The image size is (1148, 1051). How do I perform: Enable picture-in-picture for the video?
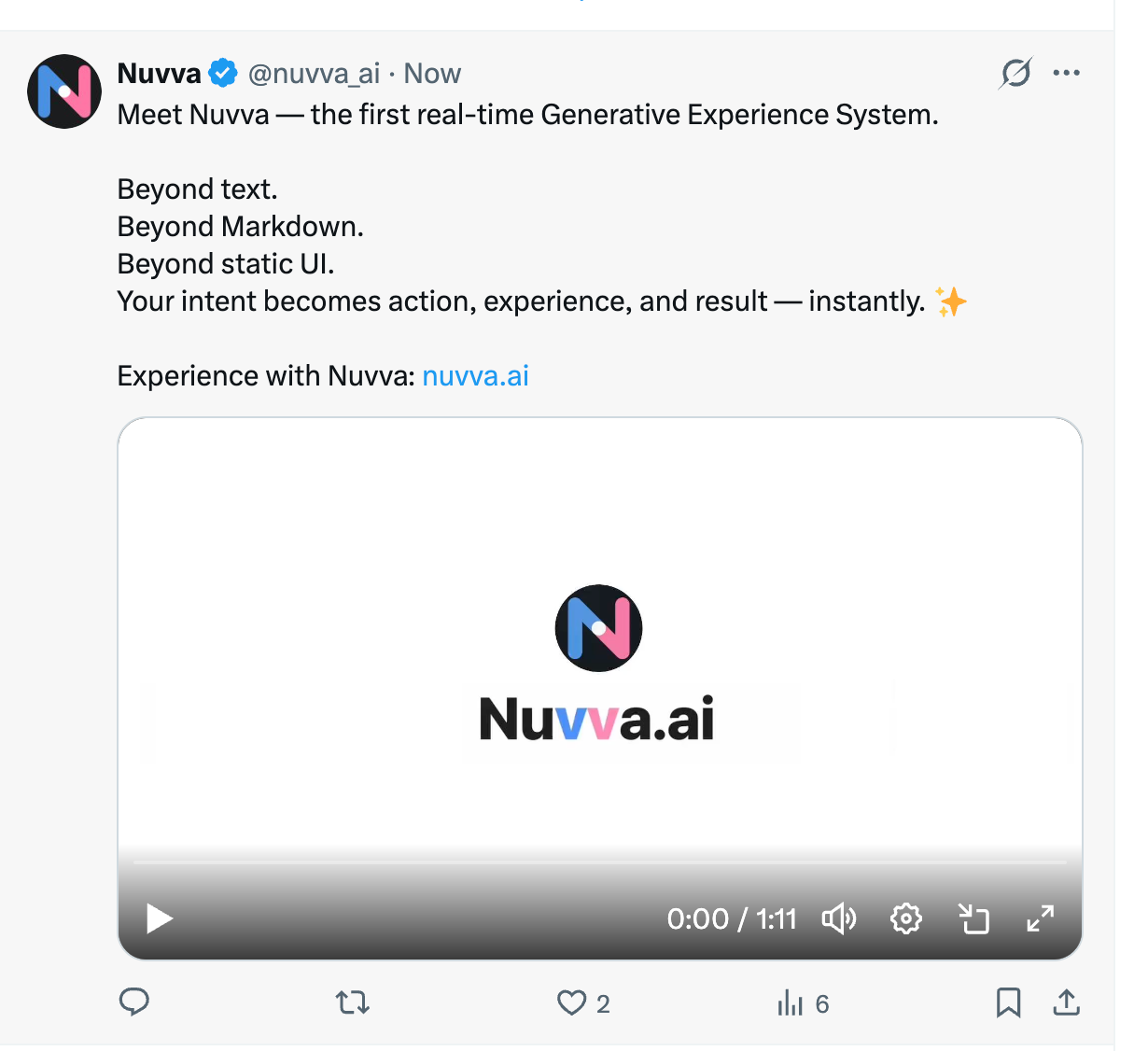tap(973, 919)
